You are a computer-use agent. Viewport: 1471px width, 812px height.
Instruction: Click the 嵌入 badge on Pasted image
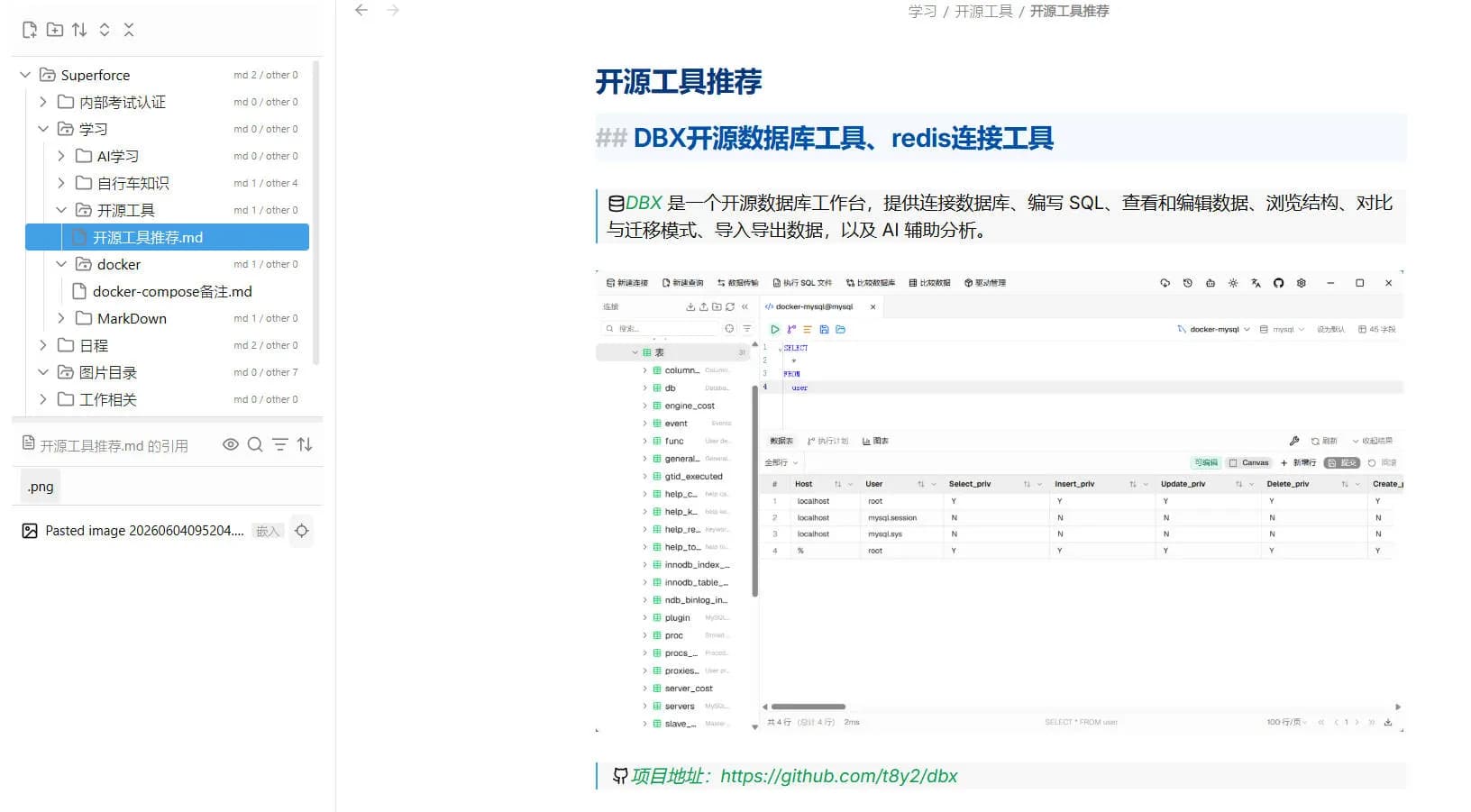pyautogui.click(x=269, y=531)
